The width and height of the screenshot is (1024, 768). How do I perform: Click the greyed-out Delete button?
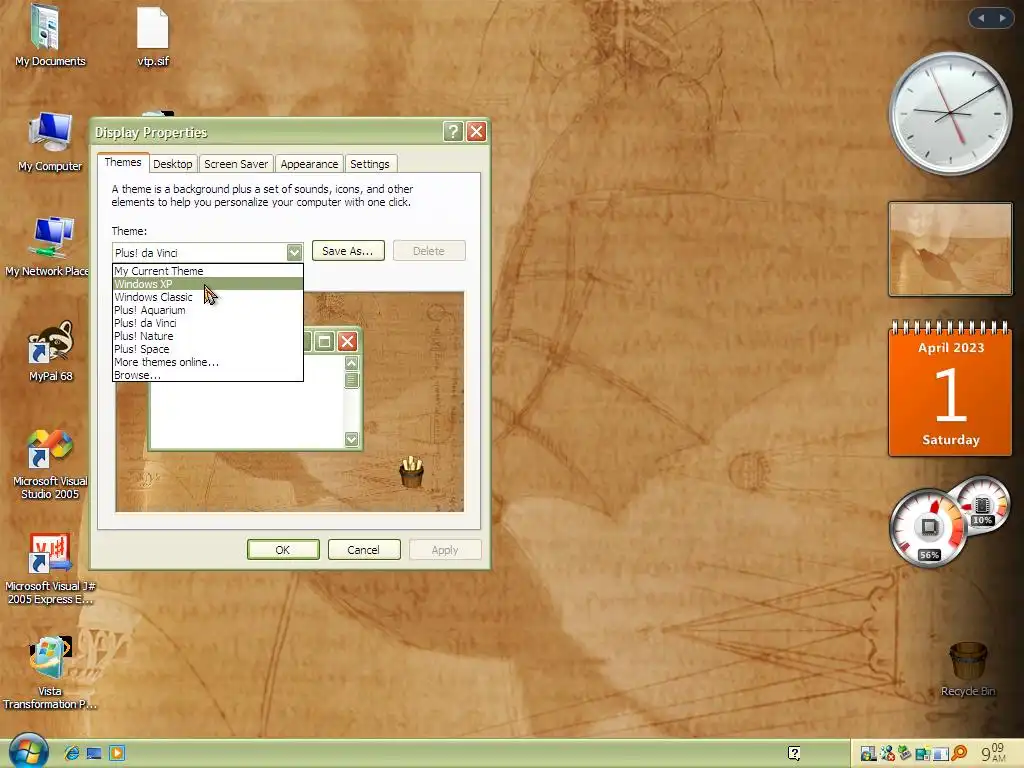pos(429,251)
